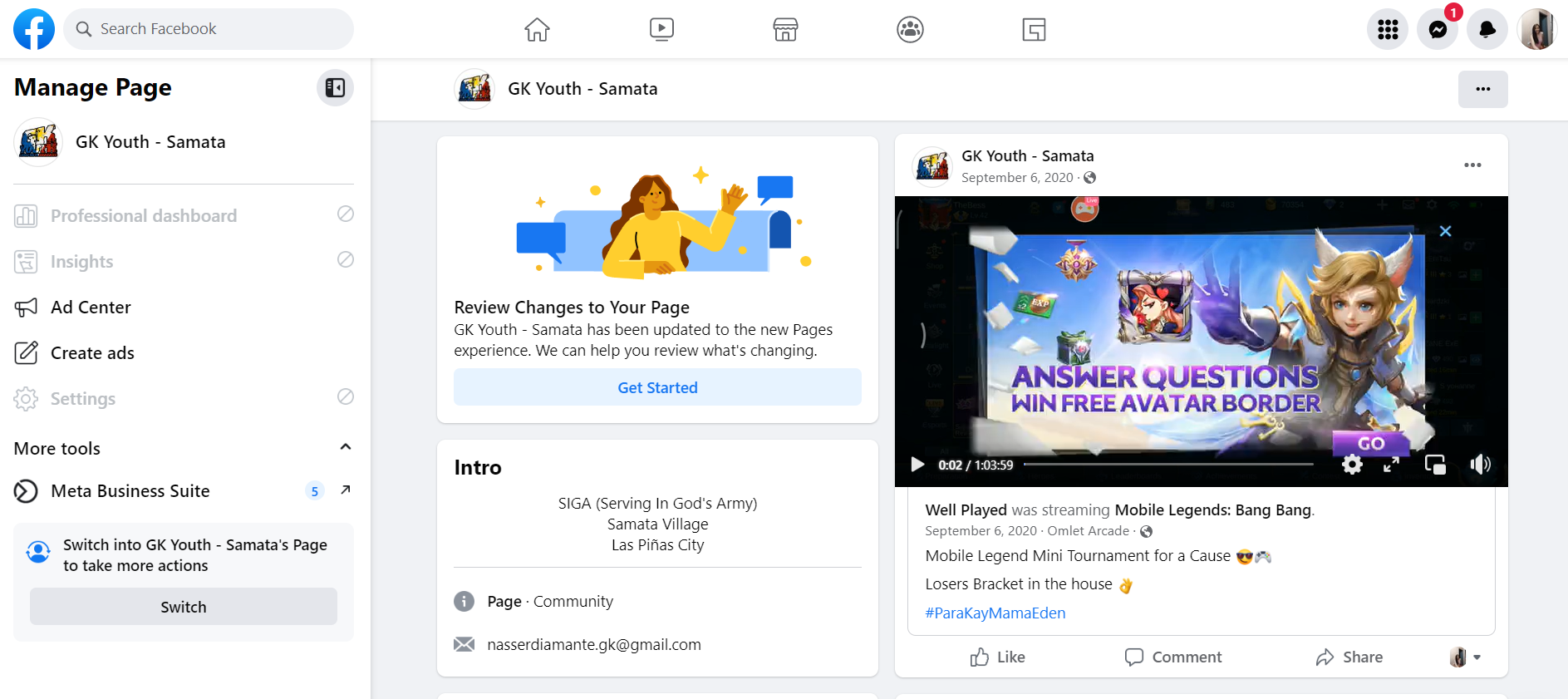Click the Insights item

point(184,262)
